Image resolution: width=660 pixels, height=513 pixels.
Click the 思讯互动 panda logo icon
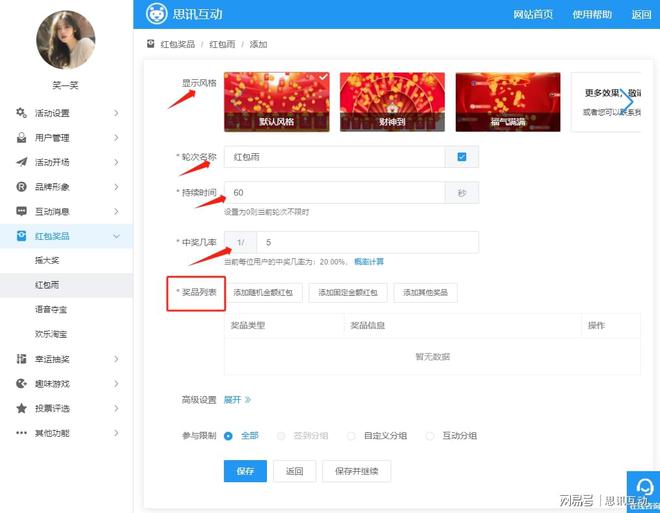pos(157,14)
